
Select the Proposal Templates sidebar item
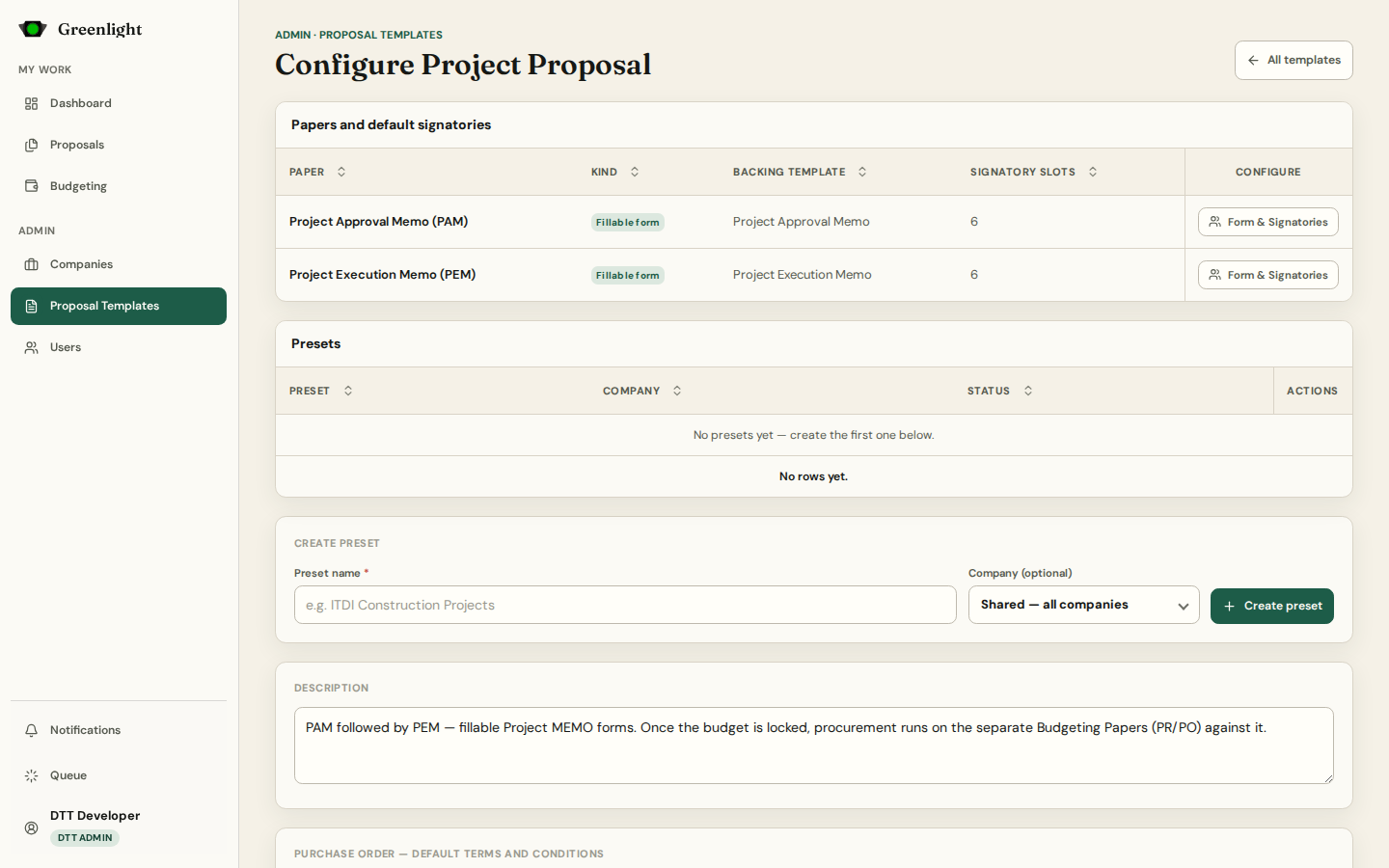point(119,306)
